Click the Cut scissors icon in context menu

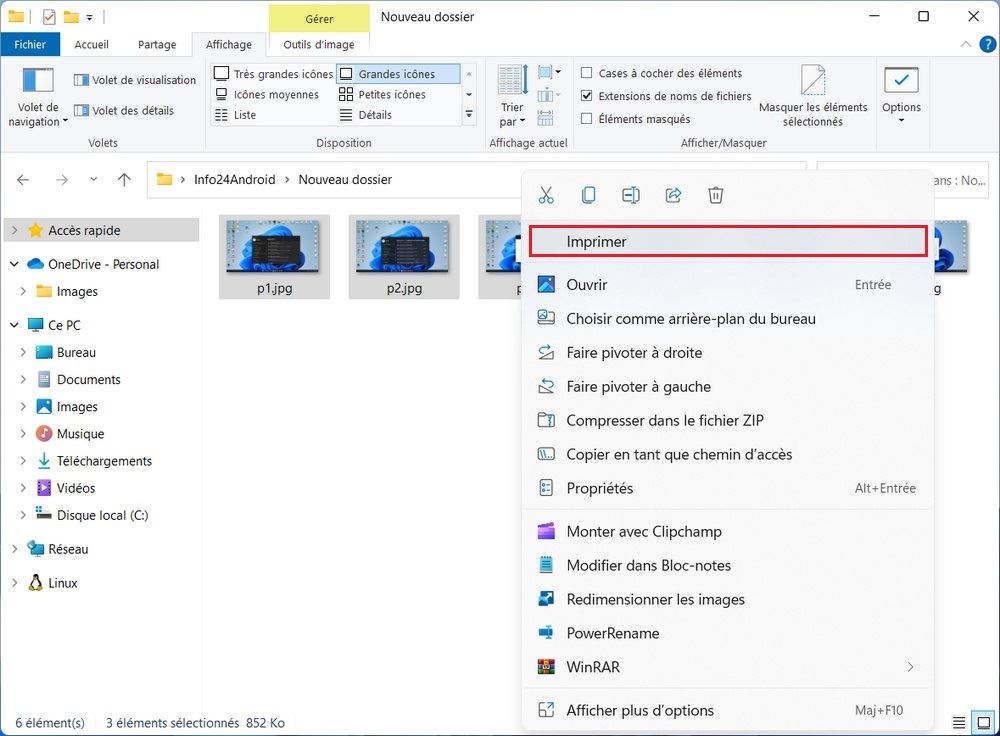click(546, 196)
